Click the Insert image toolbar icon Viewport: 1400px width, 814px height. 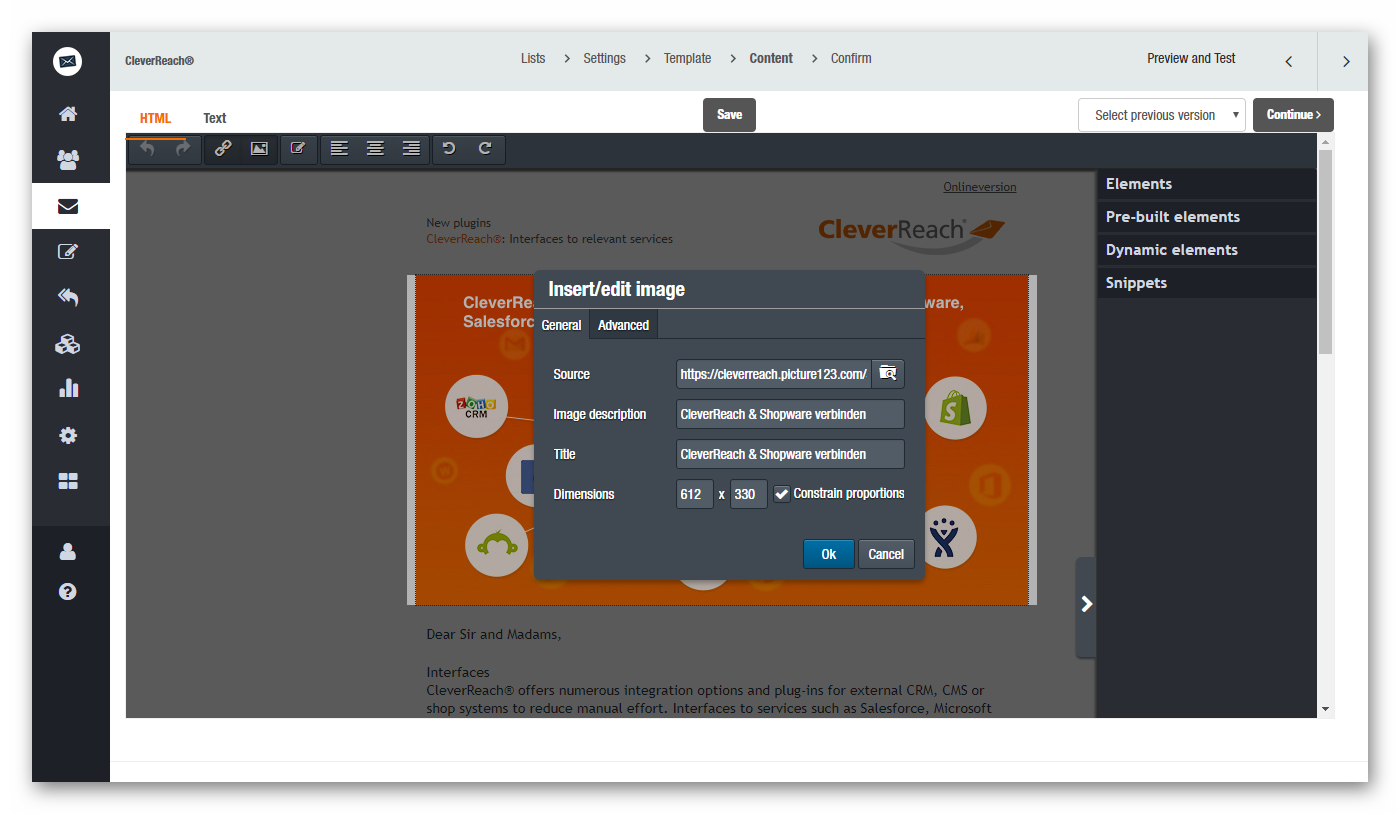(259, 149)
